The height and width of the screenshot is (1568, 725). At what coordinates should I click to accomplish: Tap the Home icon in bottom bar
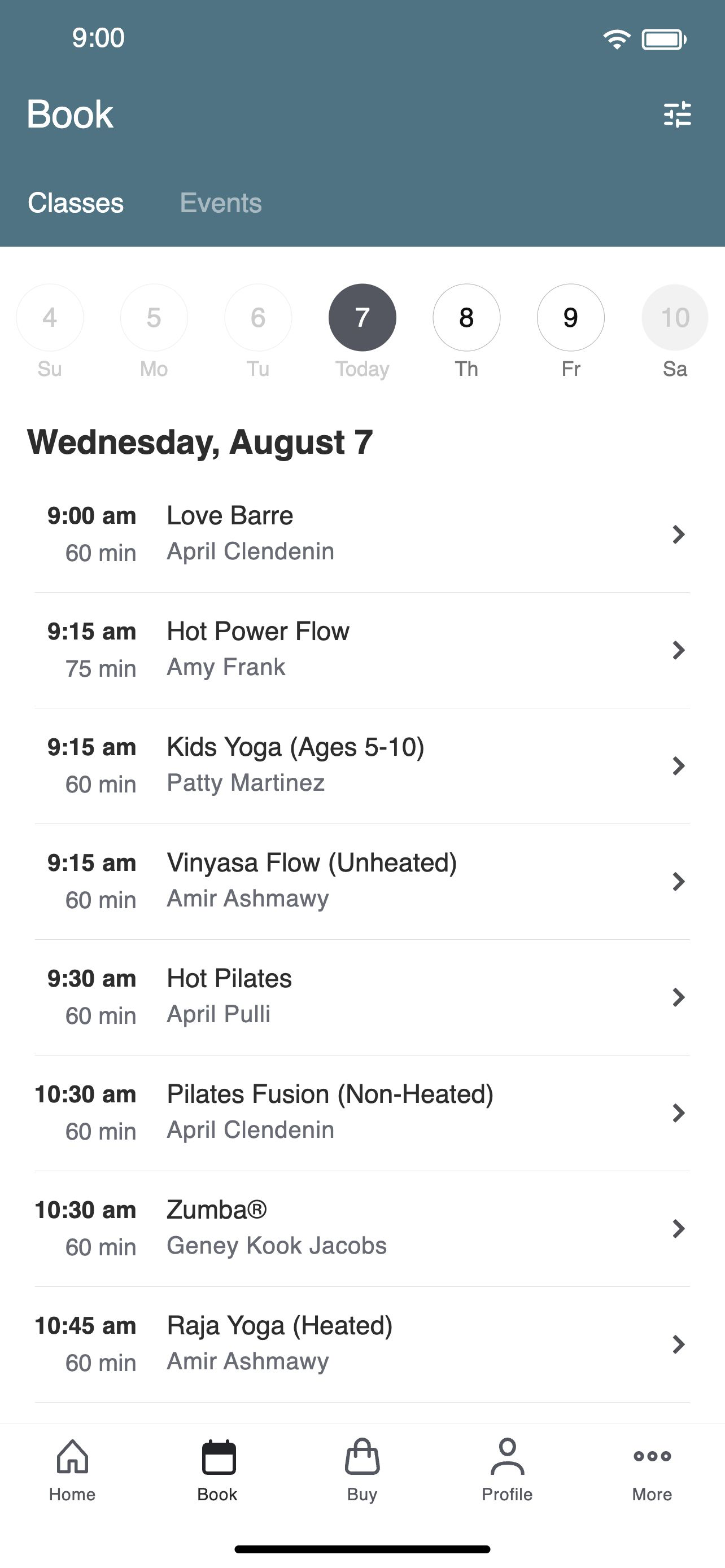(72, 1456)
